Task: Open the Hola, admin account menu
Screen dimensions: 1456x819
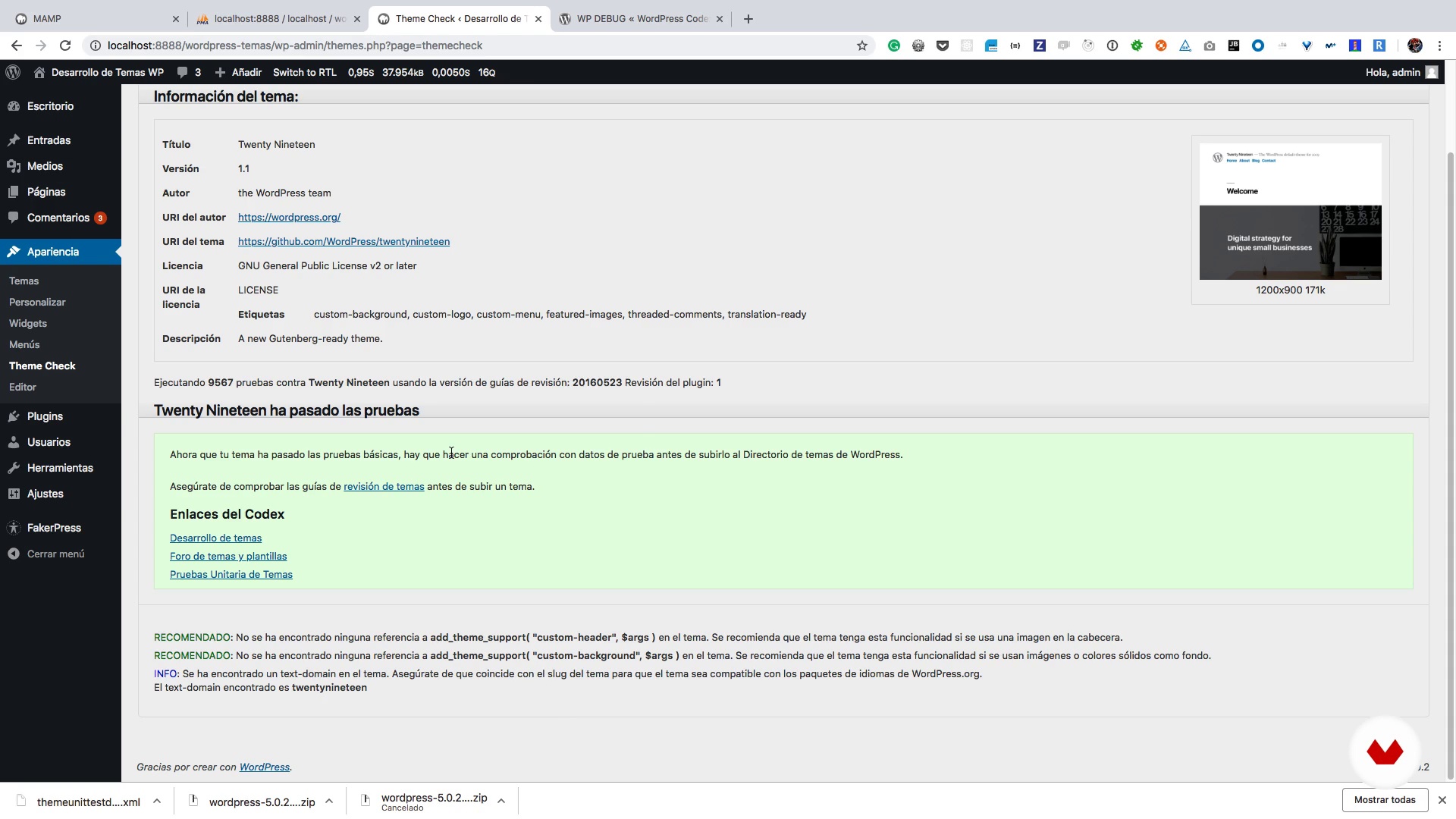Action: coord(1401,72)
